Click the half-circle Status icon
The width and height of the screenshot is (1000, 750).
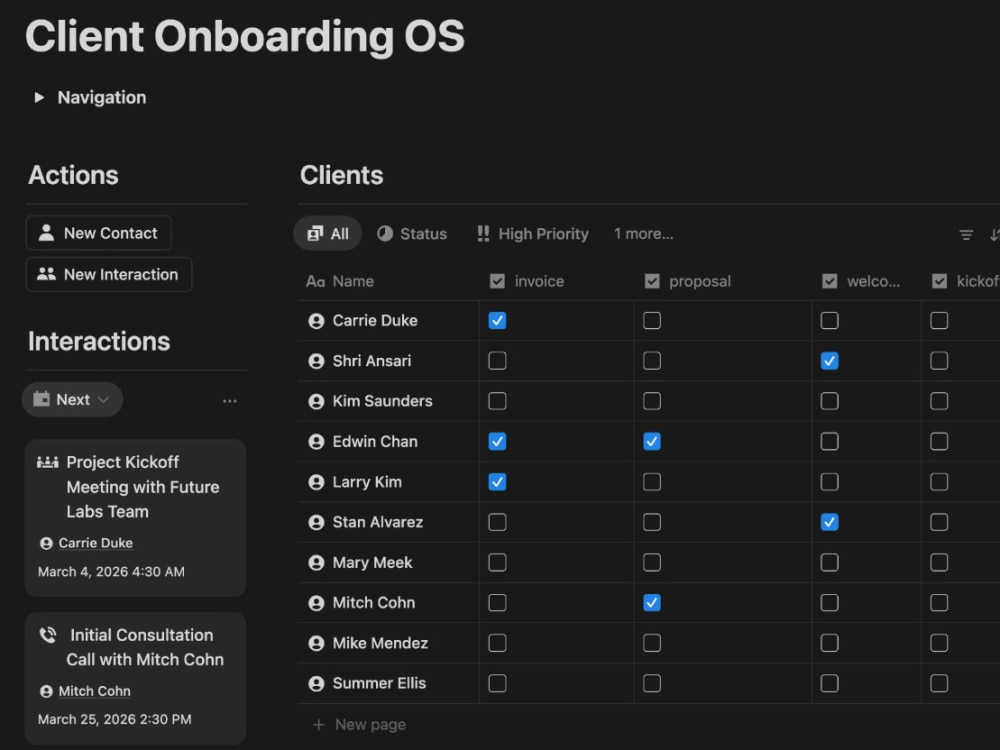pos(385,233)
